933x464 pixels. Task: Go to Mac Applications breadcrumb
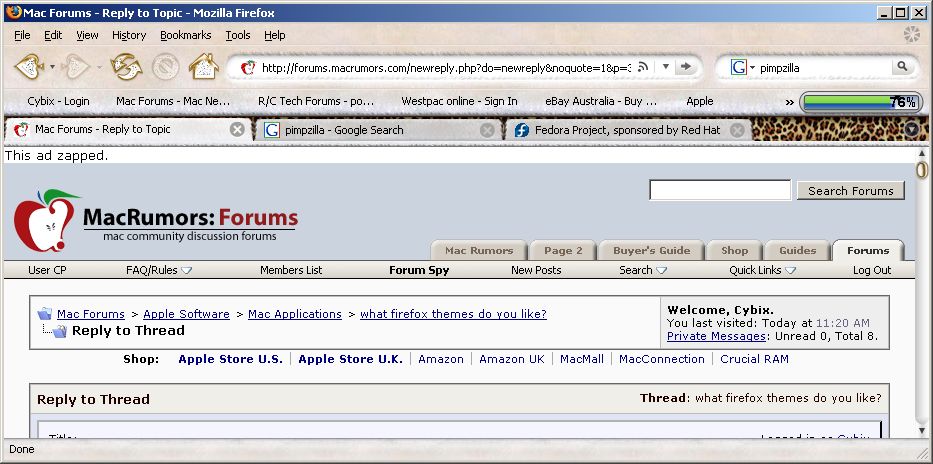click(295, 314)
